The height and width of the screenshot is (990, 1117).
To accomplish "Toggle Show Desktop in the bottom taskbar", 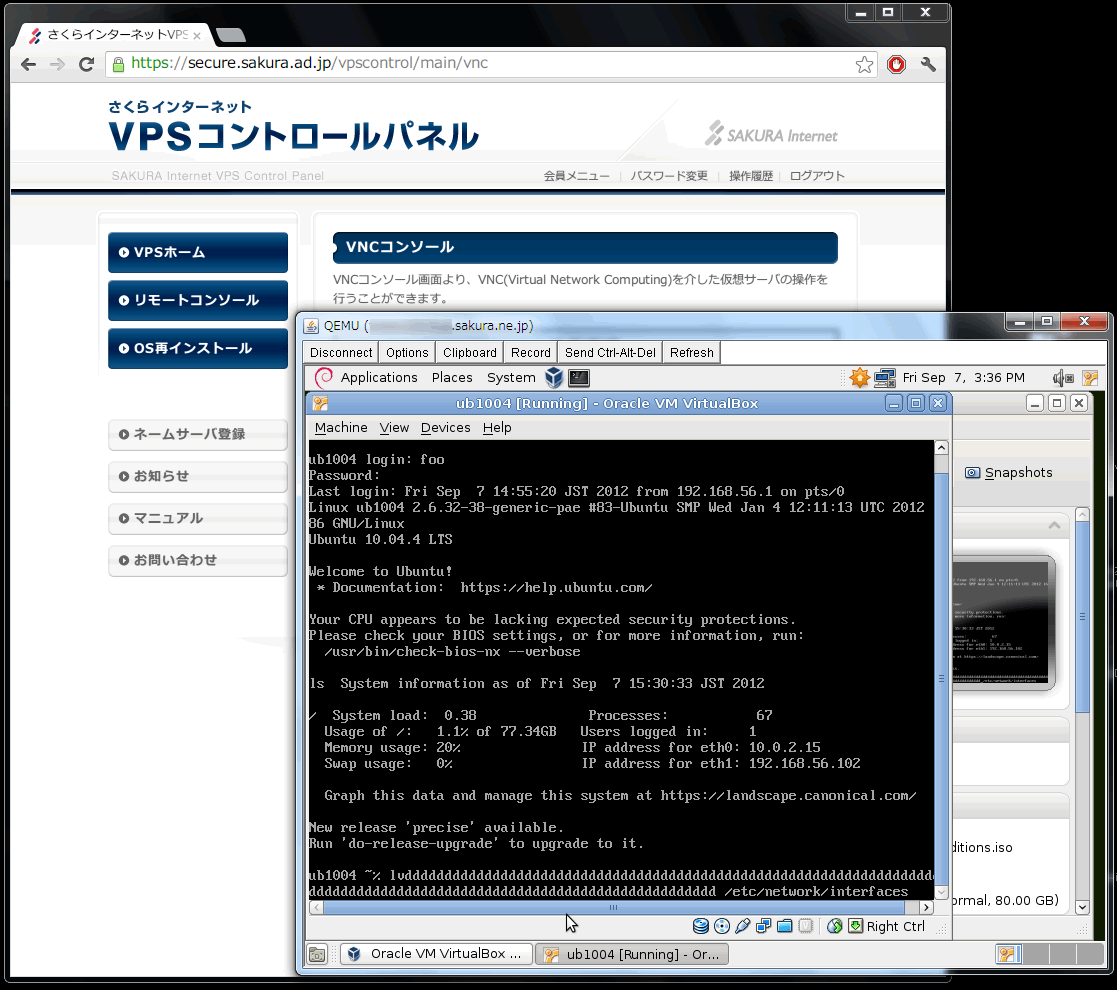I will click(316, 953).
